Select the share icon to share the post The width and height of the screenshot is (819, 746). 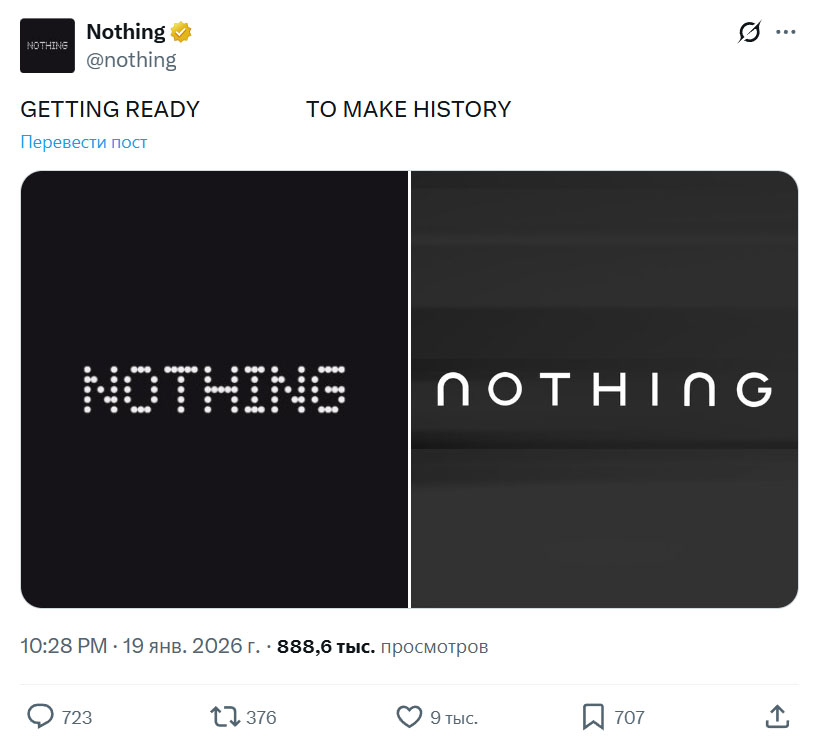coord(779,717)
